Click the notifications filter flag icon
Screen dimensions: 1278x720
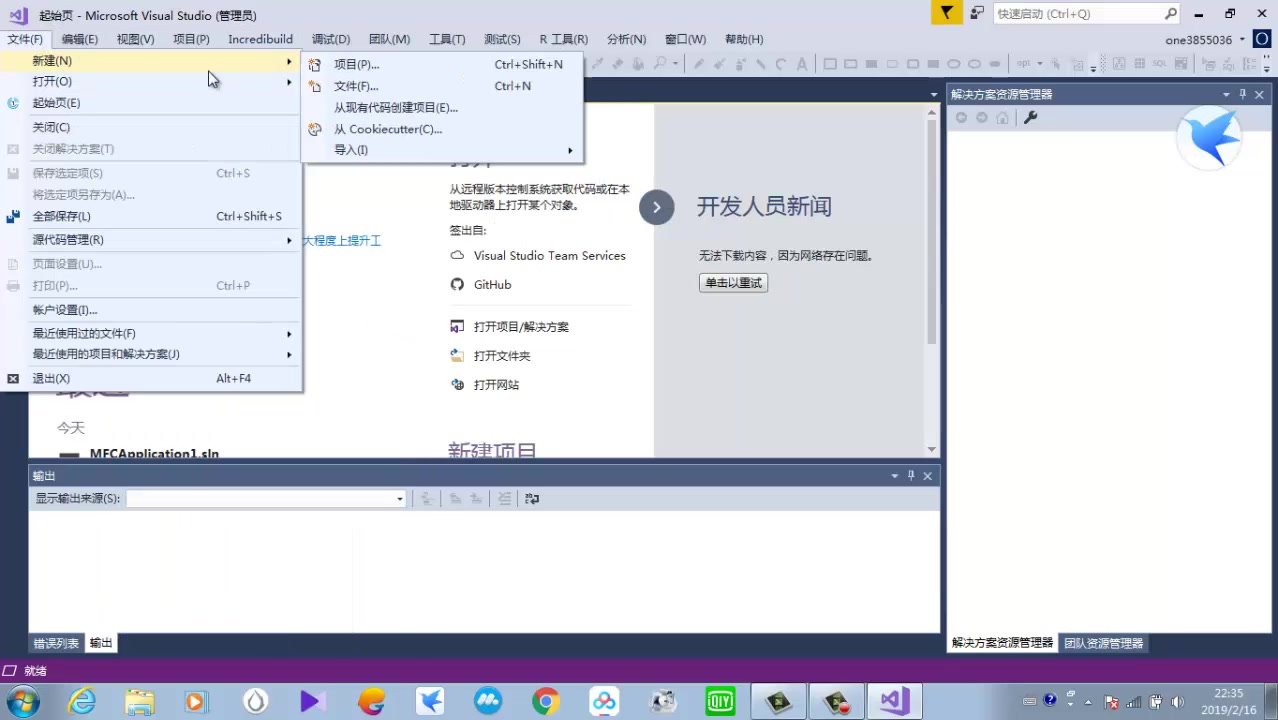coord(946,13)
